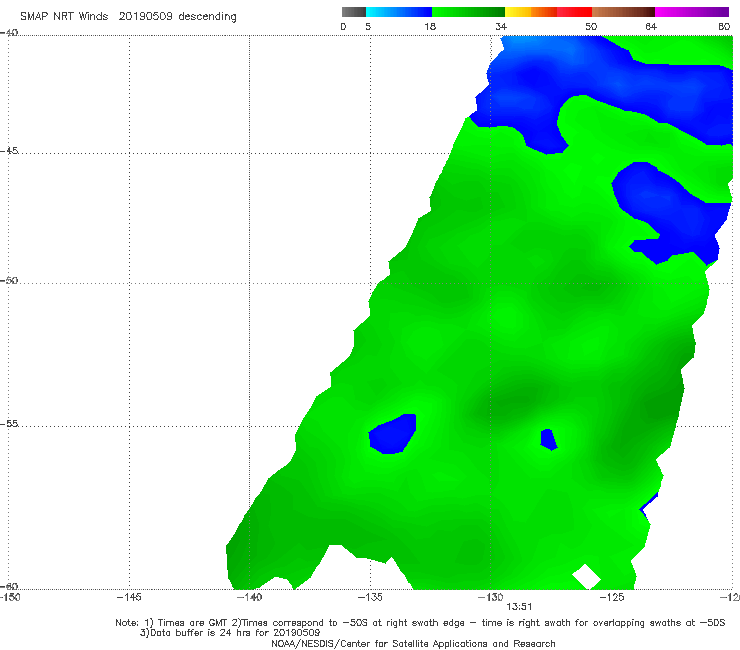The image size is (740, 650).
Task: Click the longitude axis label '-150'
Action: 10,597
